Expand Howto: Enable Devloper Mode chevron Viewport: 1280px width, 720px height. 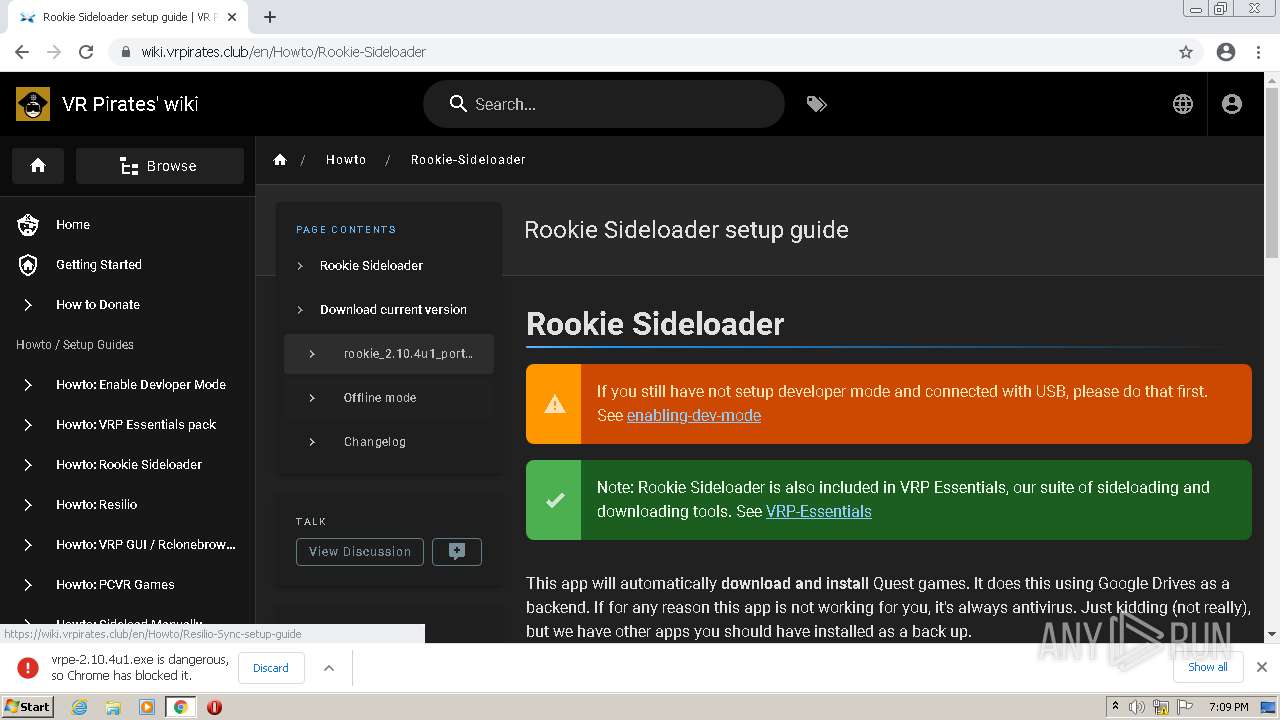point(28,385)
